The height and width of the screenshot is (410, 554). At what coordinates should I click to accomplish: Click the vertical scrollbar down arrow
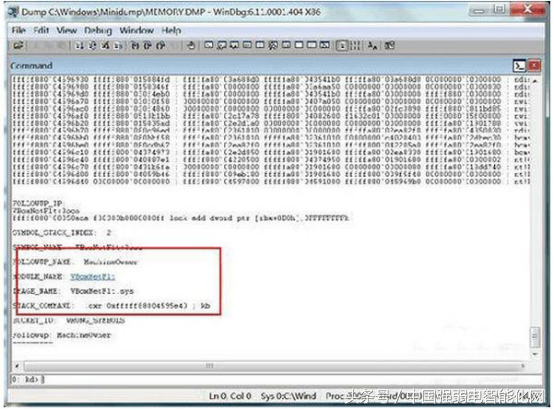click(x=535, y=354)
